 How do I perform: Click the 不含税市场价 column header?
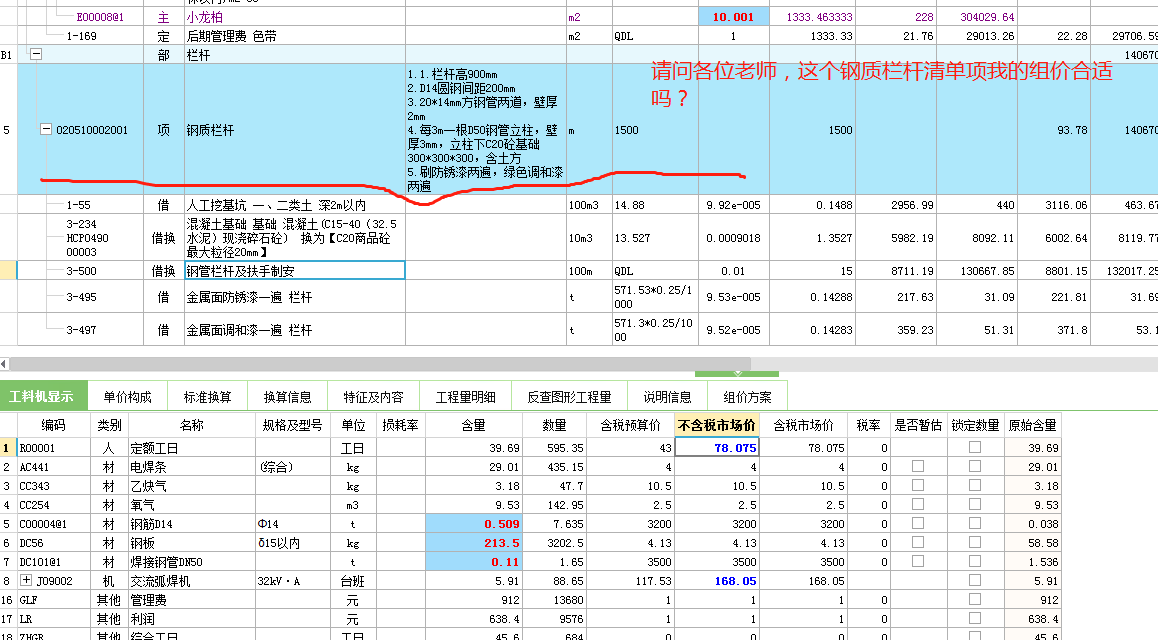point(716,425)
